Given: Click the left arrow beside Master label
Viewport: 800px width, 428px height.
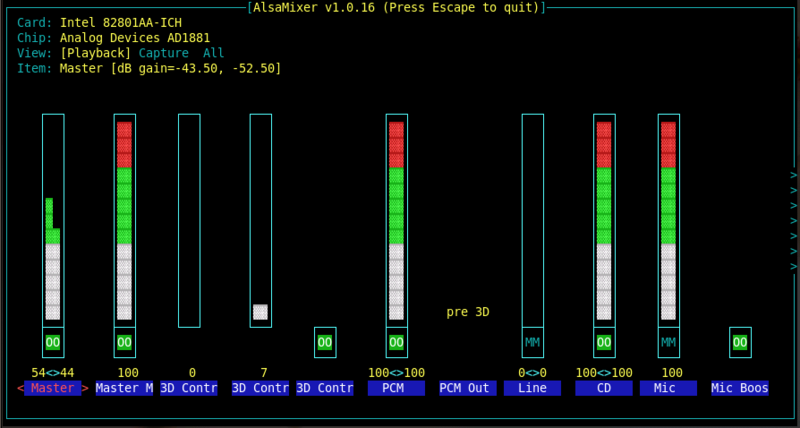Looking at the screenshot, I should pos(20,388).
